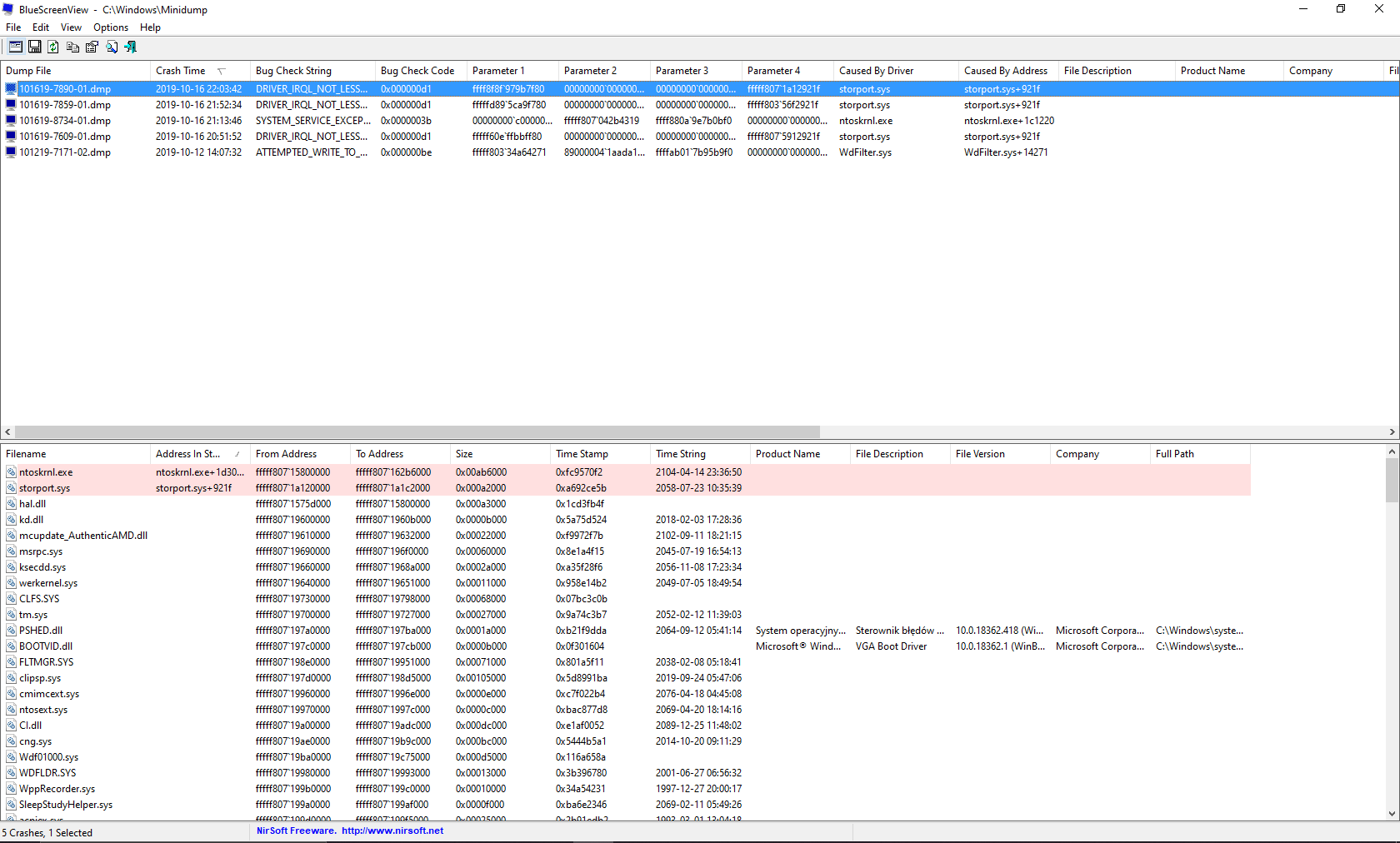
Task: Select the clipsp.sys row
Action: (625, 678)
